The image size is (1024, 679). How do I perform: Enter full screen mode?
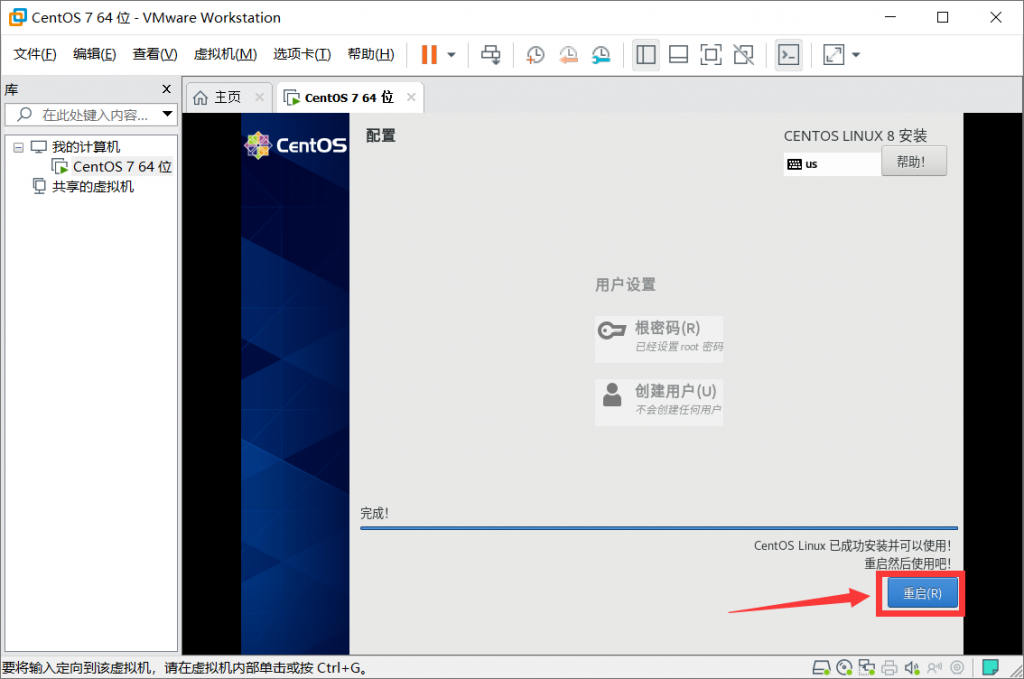point(711,55)
